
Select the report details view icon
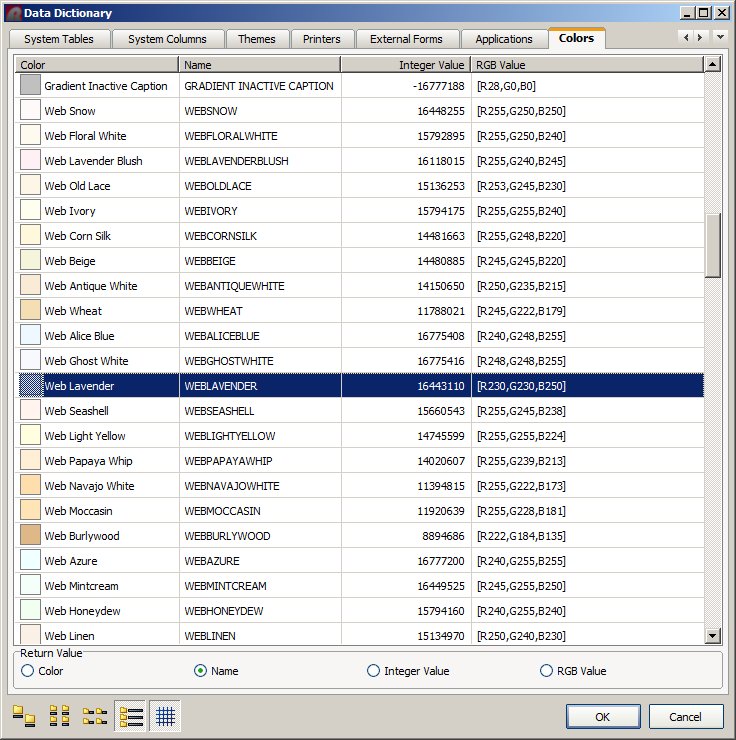point(131,716)
